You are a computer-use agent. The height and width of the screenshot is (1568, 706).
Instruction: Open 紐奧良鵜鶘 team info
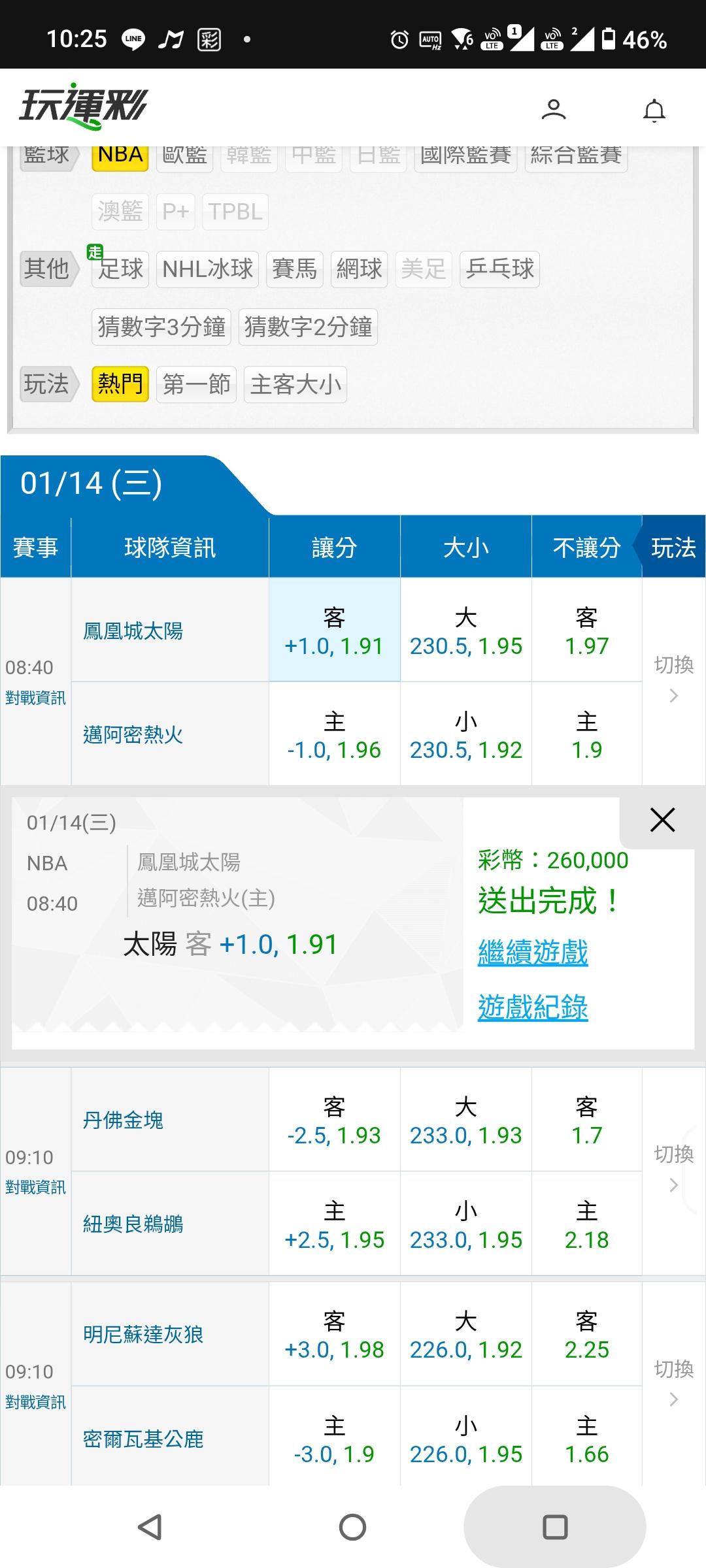tap(133, 1224)
